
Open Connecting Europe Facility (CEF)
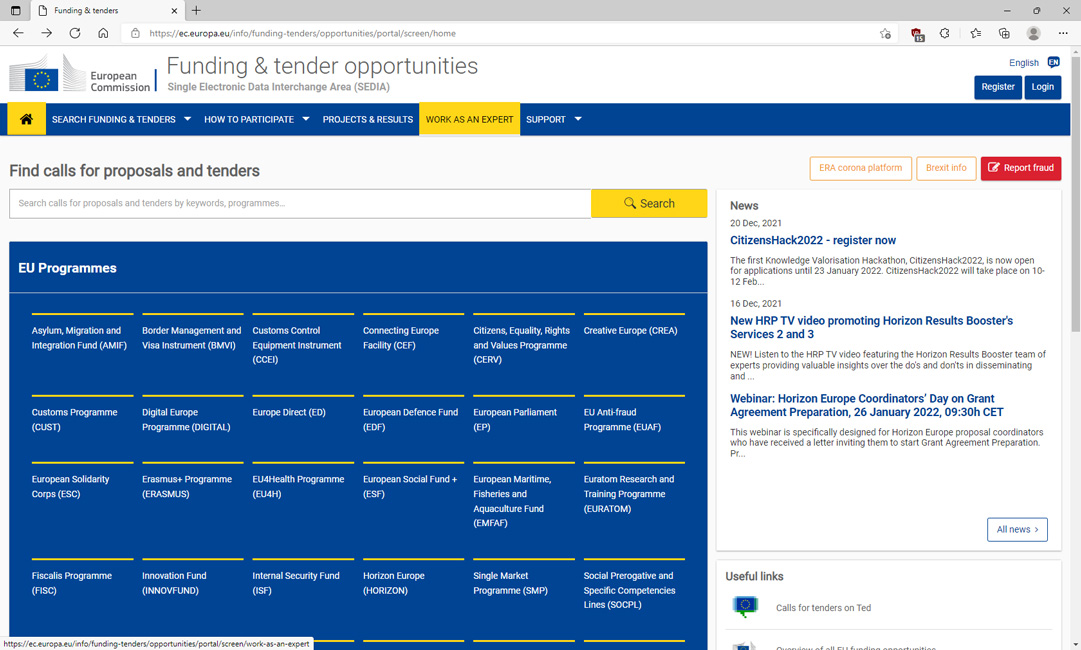click(401, 338)
